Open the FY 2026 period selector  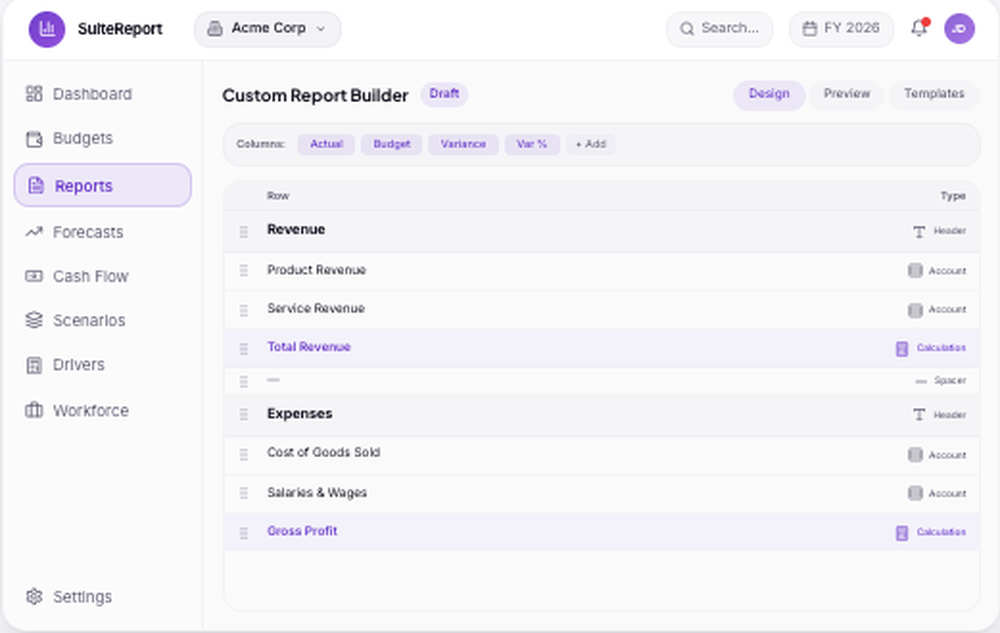click(841, 29)
